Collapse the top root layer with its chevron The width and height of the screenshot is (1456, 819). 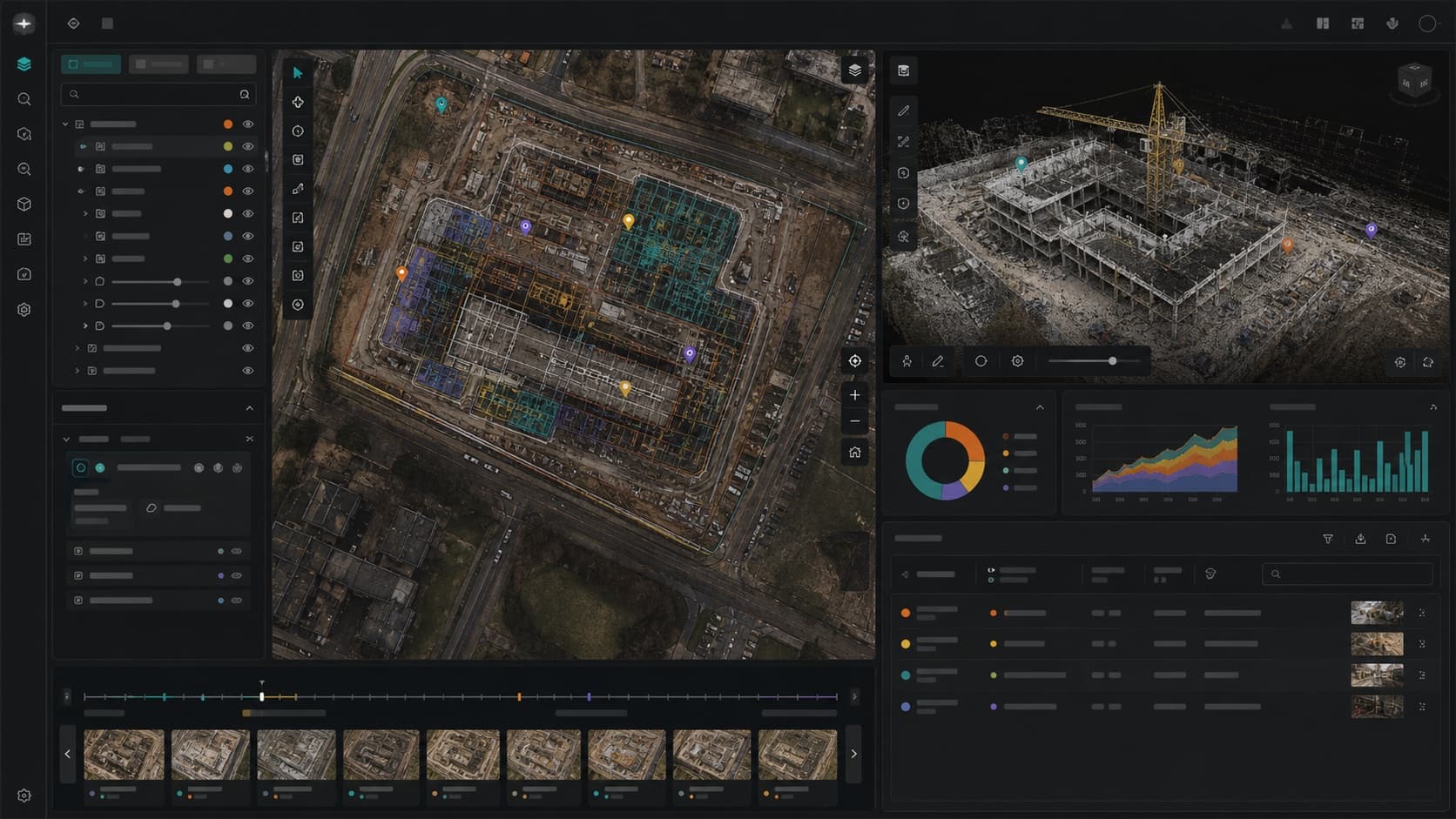click(65, 124)
